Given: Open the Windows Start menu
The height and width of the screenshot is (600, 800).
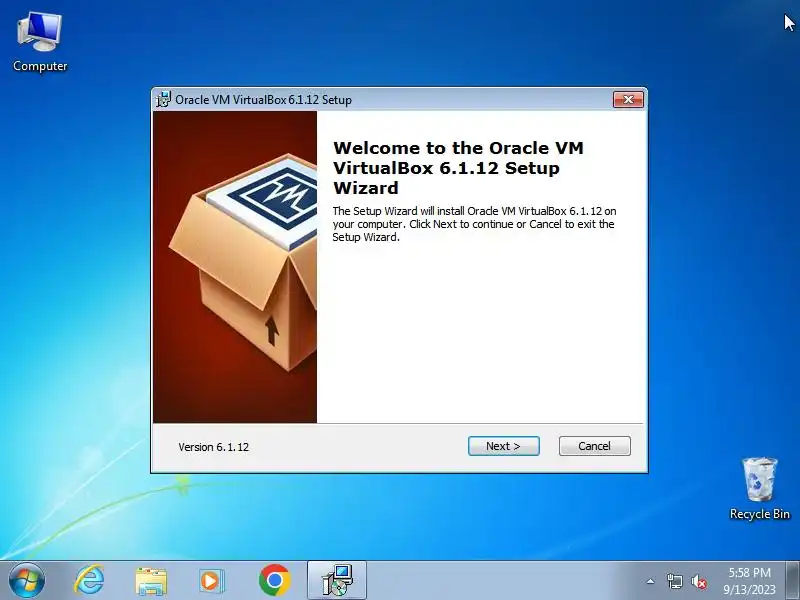Looking at the screenshot, I should 27,581.
